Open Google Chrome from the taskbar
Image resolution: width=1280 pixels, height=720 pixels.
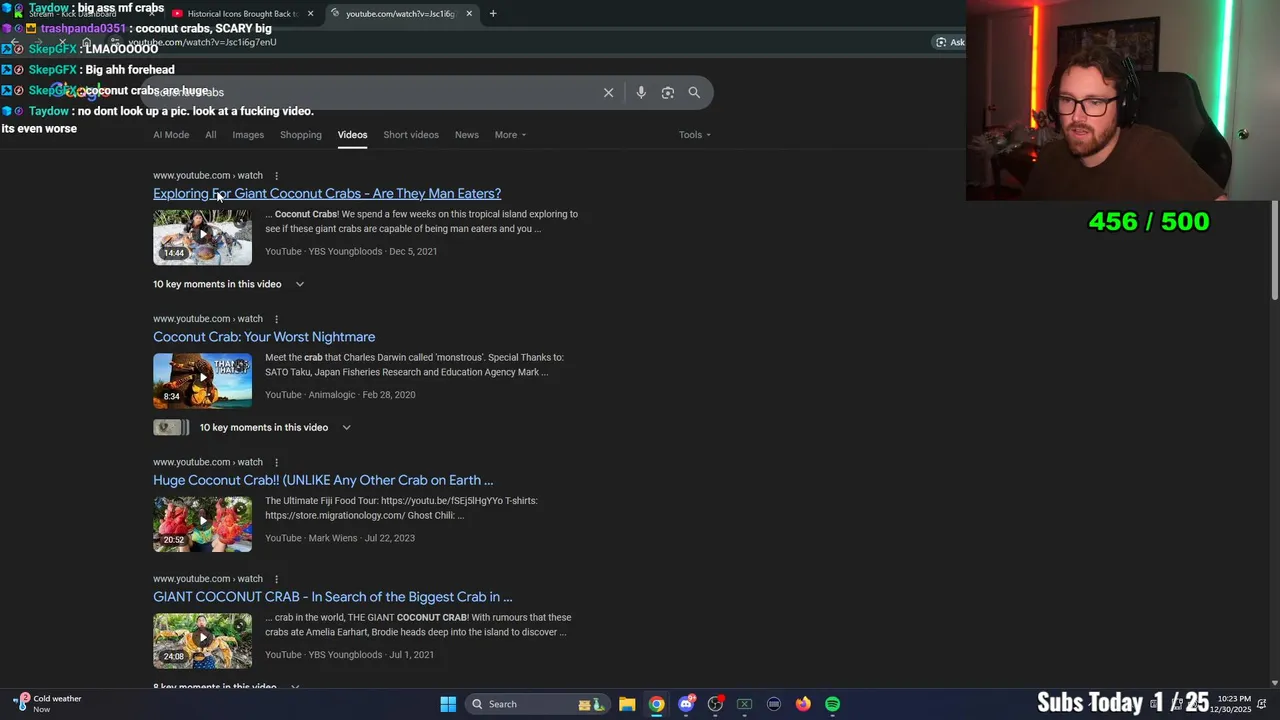(656, 704)
